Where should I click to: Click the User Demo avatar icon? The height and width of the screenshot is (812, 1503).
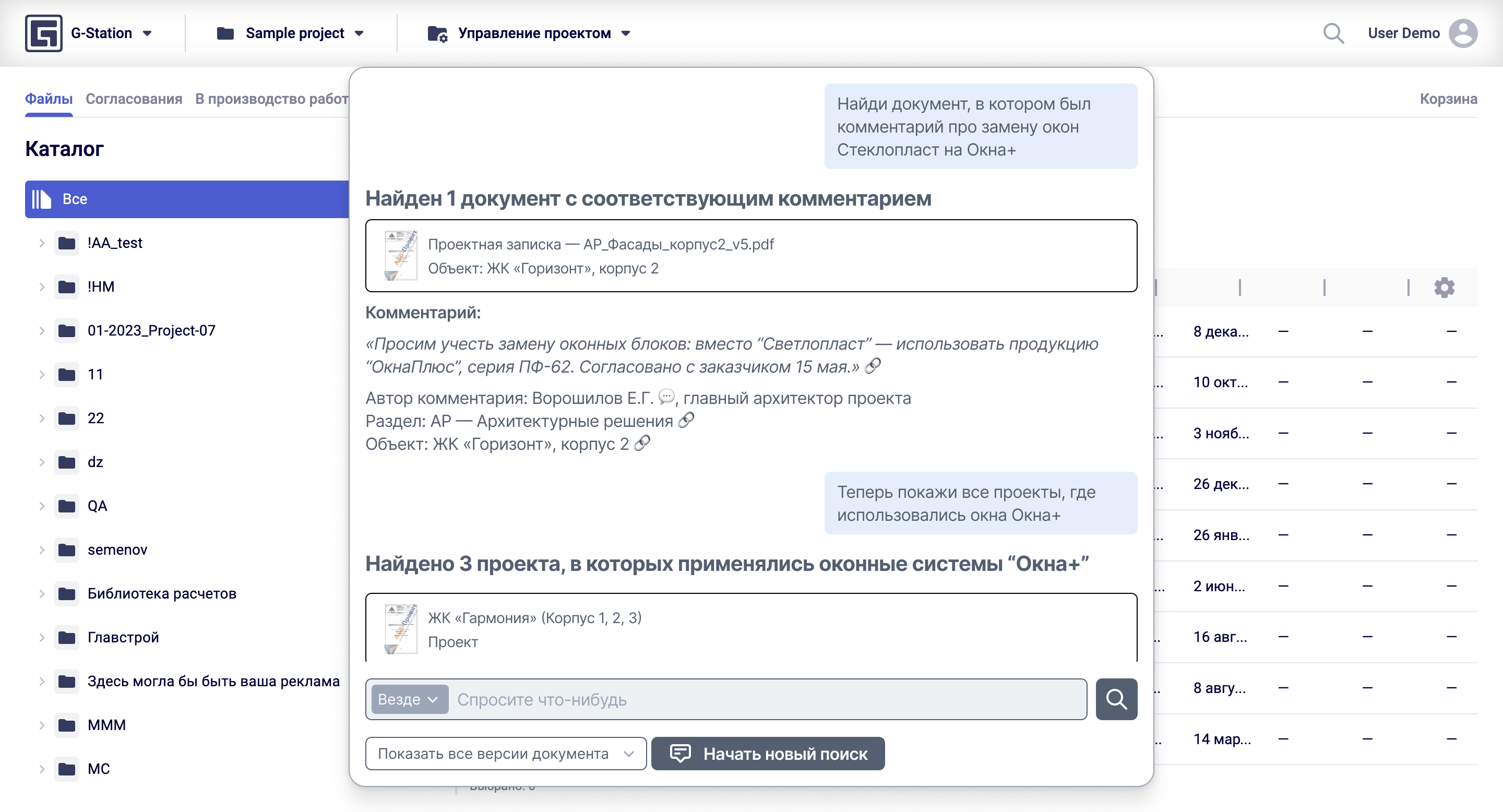coord(1462,33)
